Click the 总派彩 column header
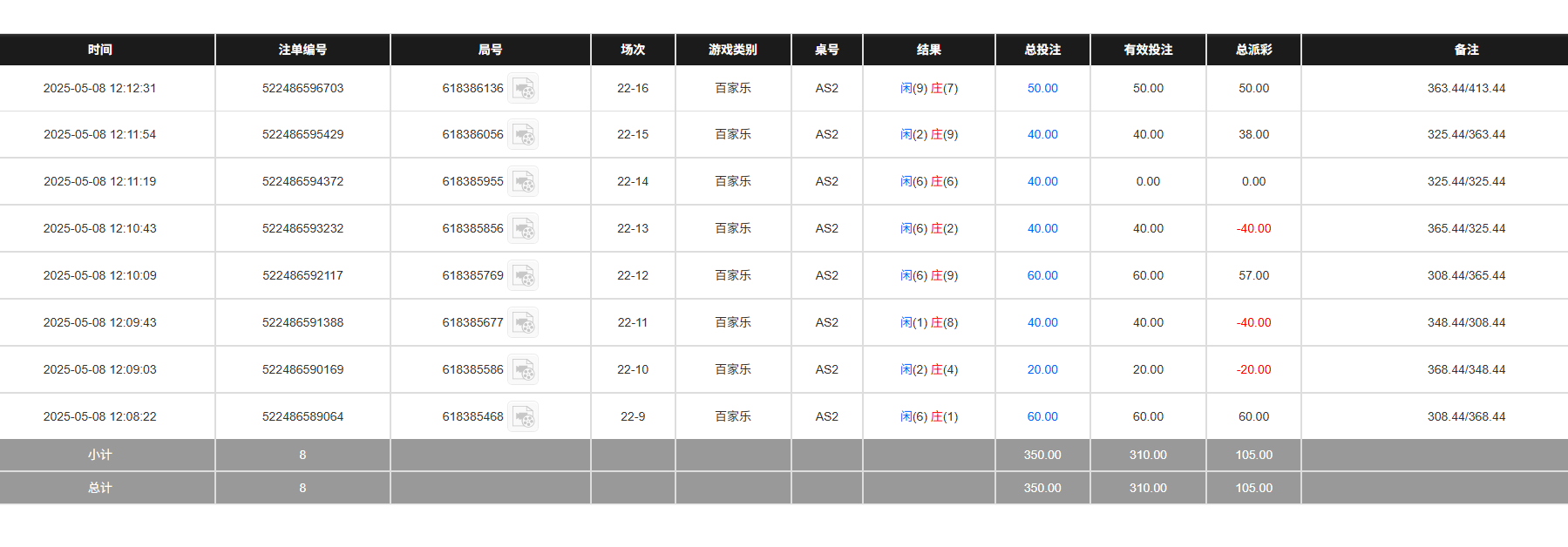1568x547 pixels. pyautogui.click(x=1252, y=50)
